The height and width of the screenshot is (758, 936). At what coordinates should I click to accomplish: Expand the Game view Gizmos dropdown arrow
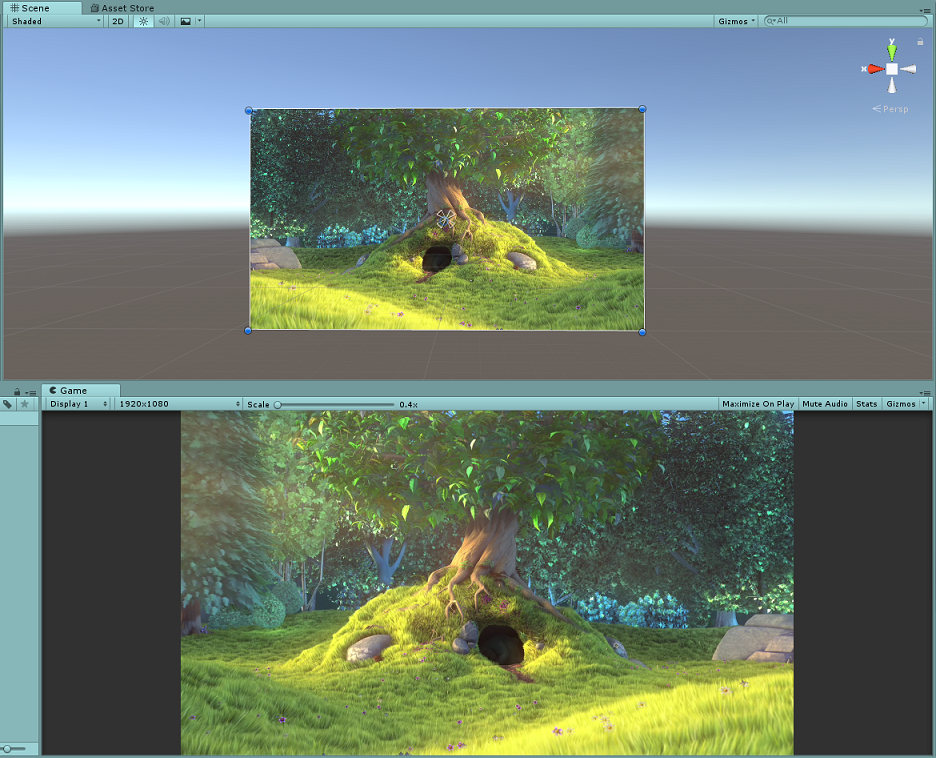click(924, 404)
